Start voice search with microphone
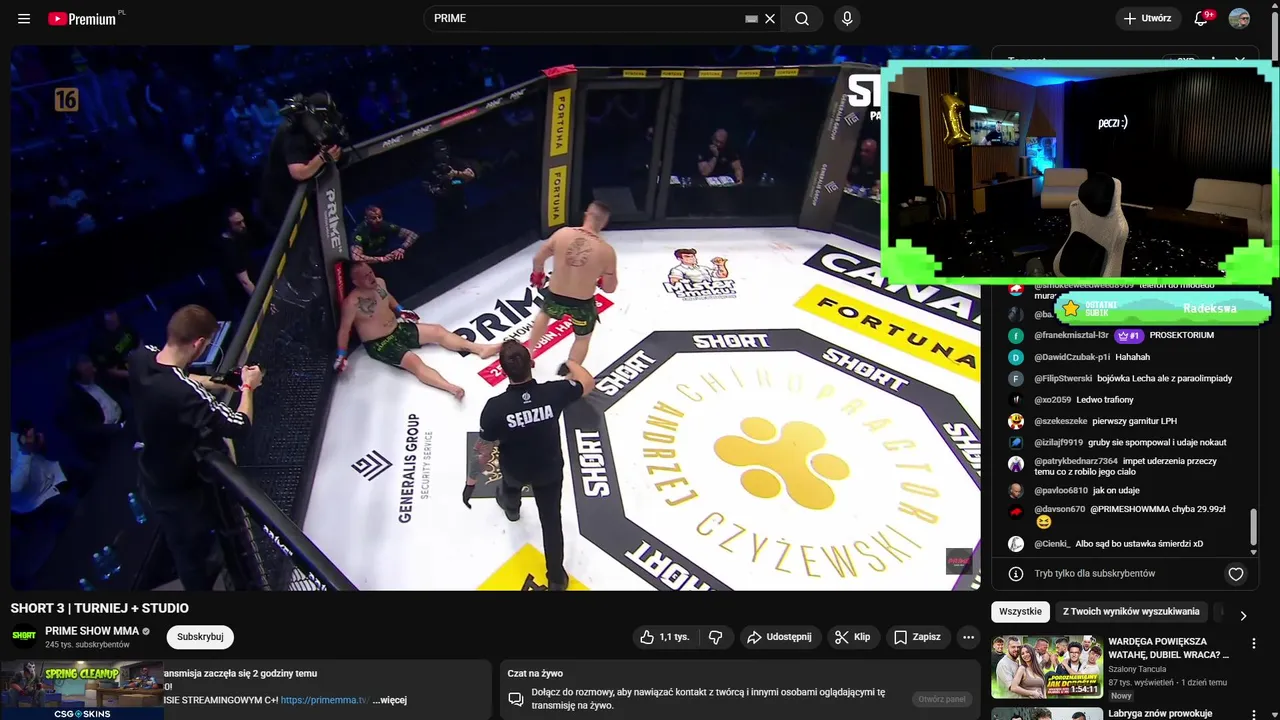Viewport: 1280px width, 720px height. (x=847, y=18)
